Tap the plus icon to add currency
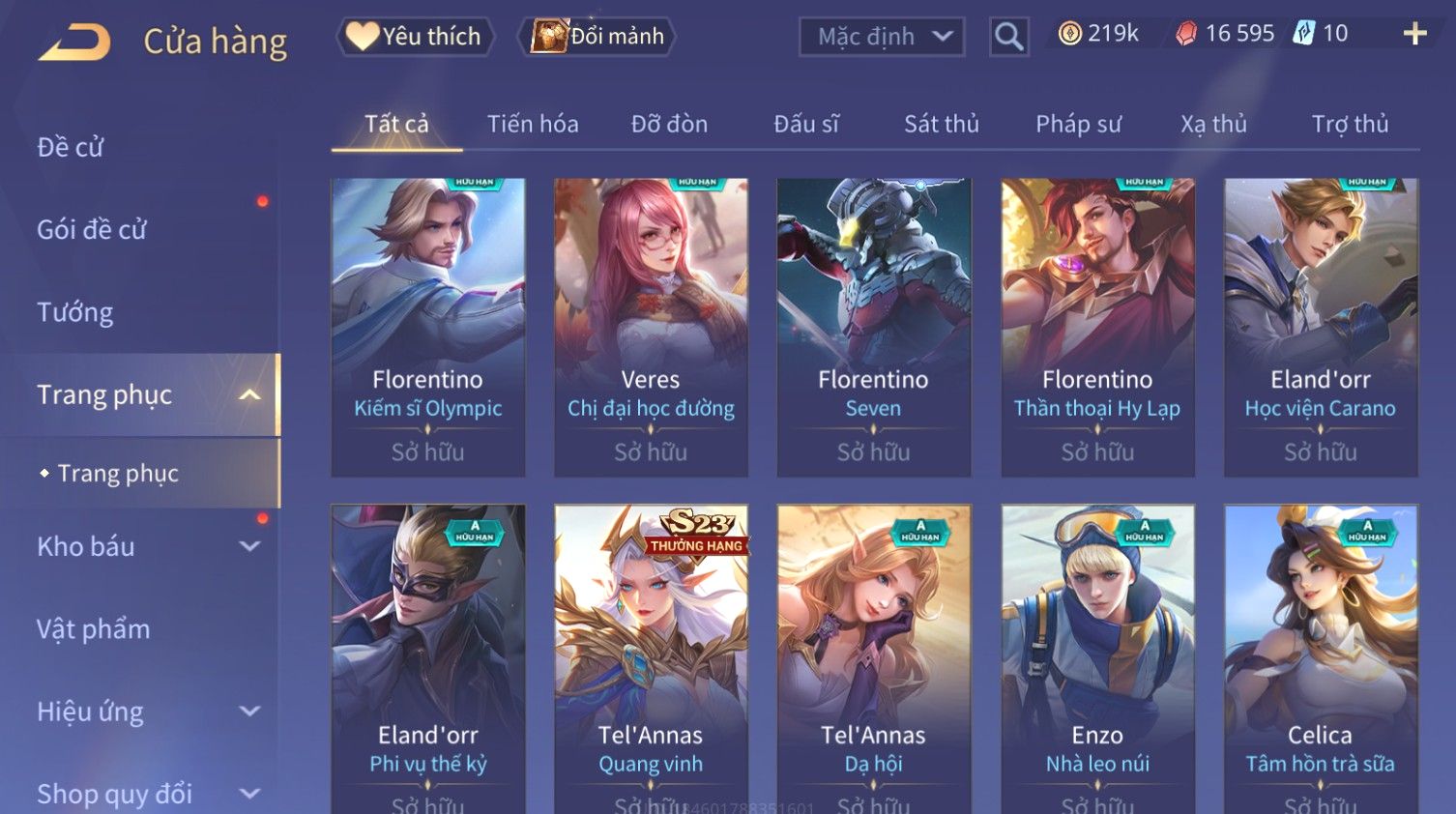 point(1414,34)
